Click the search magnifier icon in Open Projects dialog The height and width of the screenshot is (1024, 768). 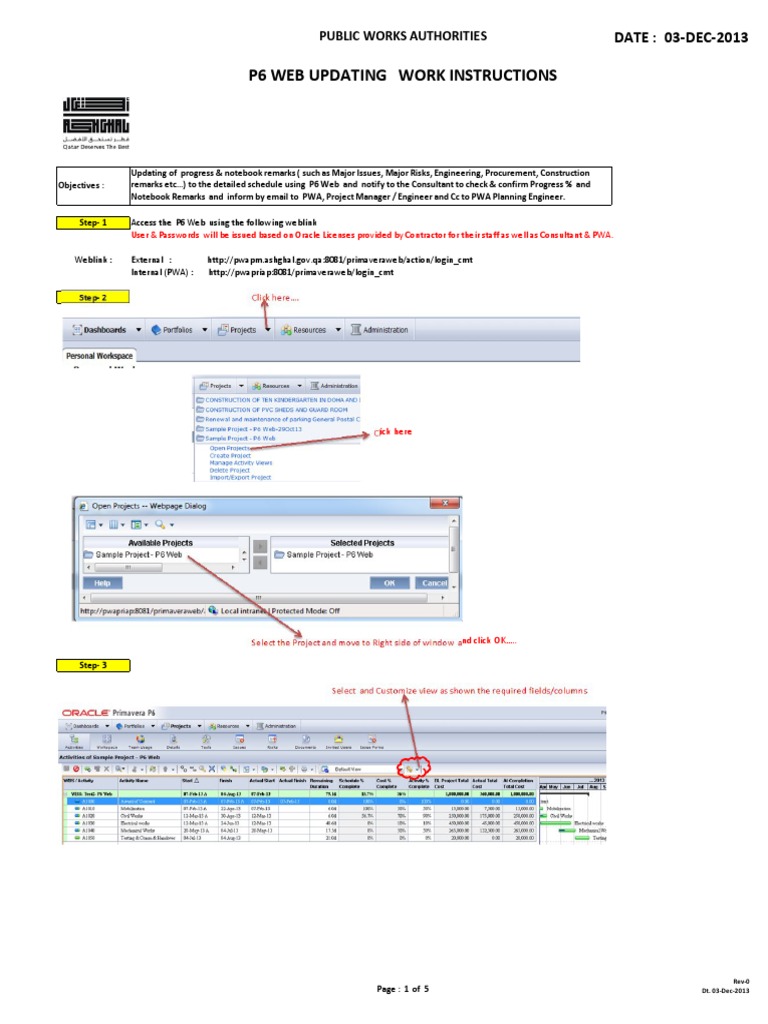[160, 524]
